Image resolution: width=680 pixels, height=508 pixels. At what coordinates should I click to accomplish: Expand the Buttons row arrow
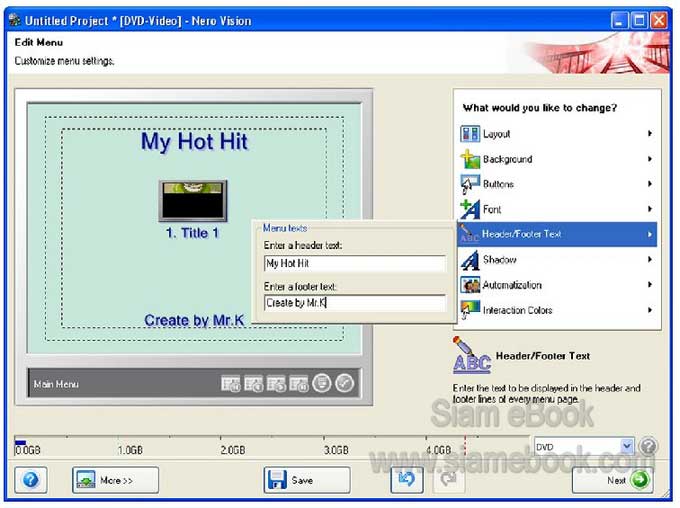(650, 184)
